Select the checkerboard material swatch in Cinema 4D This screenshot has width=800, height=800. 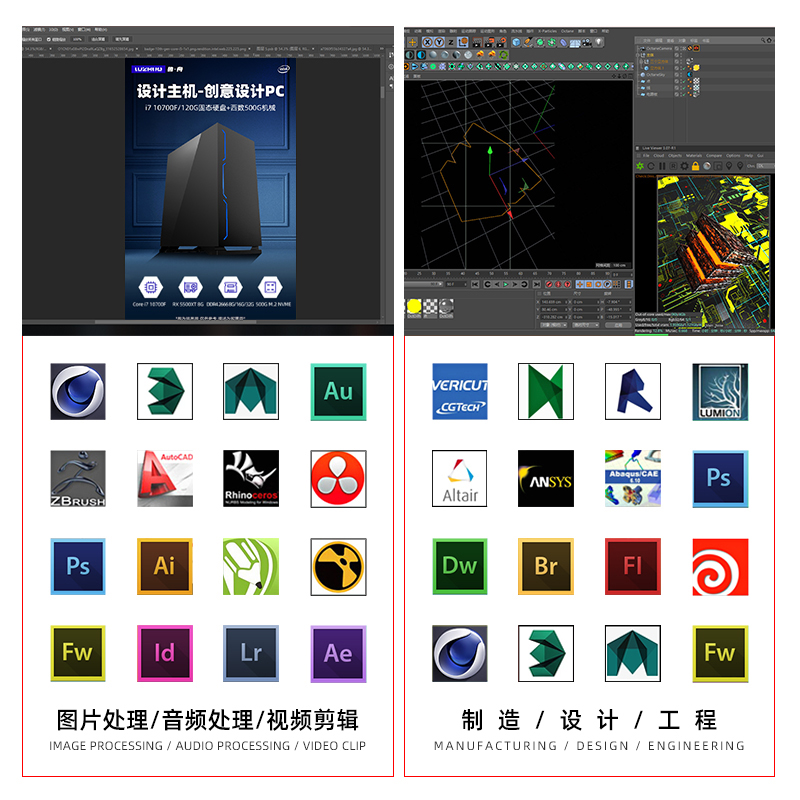430,306
